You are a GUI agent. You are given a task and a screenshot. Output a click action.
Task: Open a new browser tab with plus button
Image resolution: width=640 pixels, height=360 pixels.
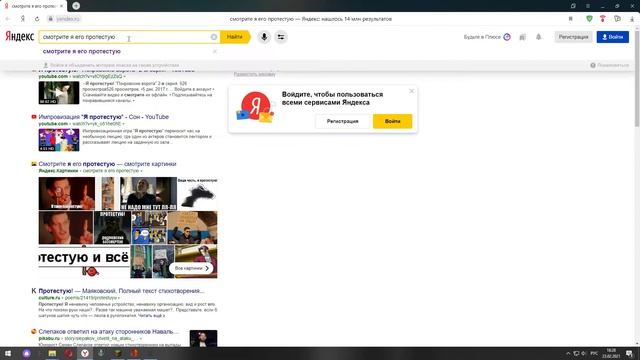pos(76,6)
